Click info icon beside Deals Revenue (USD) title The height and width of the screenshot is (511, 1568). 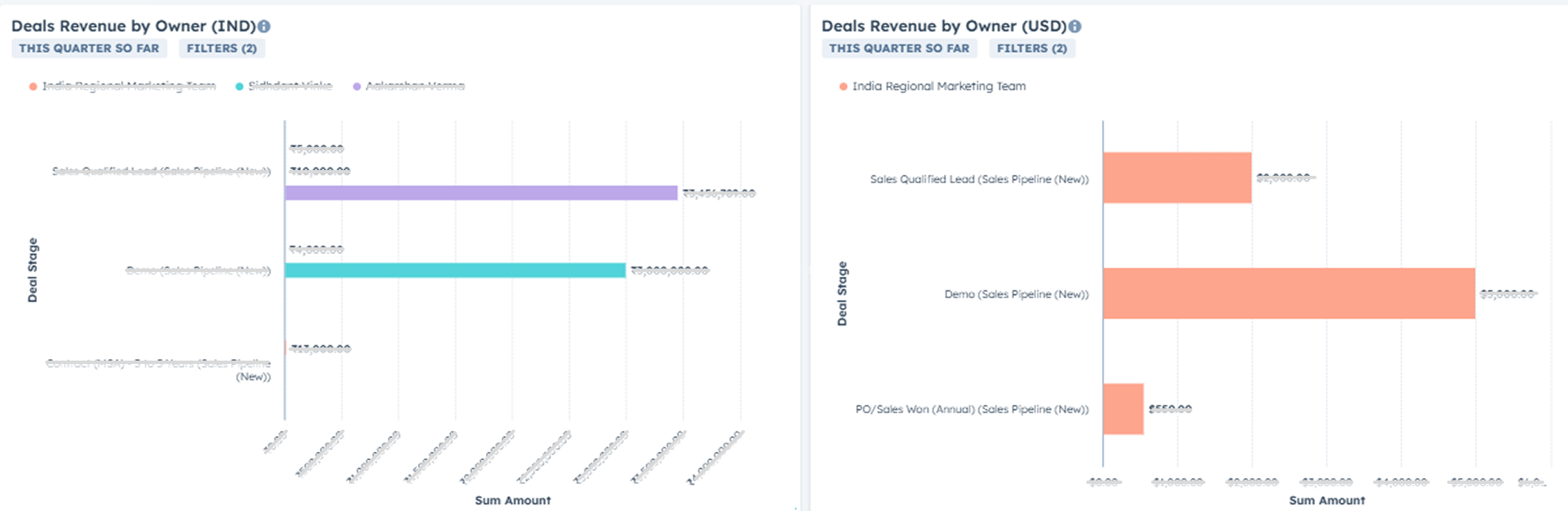coord(1075,26)
